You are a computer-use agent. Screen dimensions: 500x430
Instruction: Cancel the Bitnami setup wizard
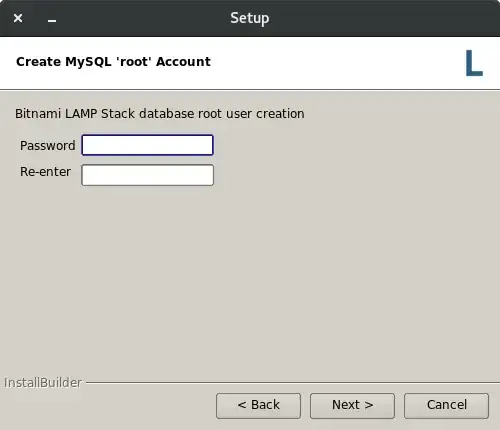coord(446,406)
